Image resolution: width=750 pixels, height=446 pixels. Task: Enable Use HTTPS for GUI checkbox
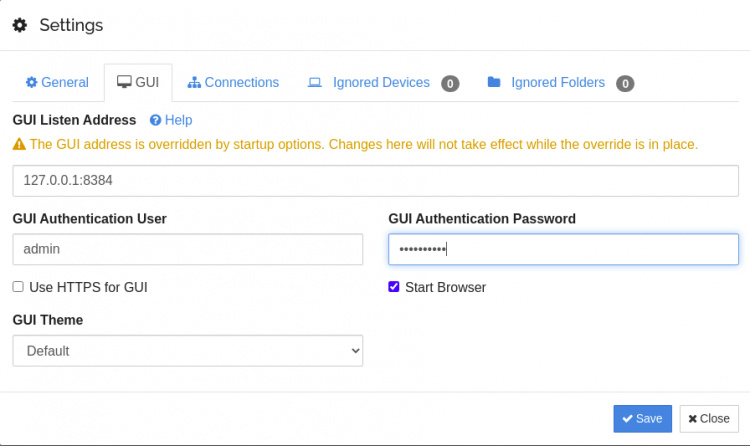[18, 287]
